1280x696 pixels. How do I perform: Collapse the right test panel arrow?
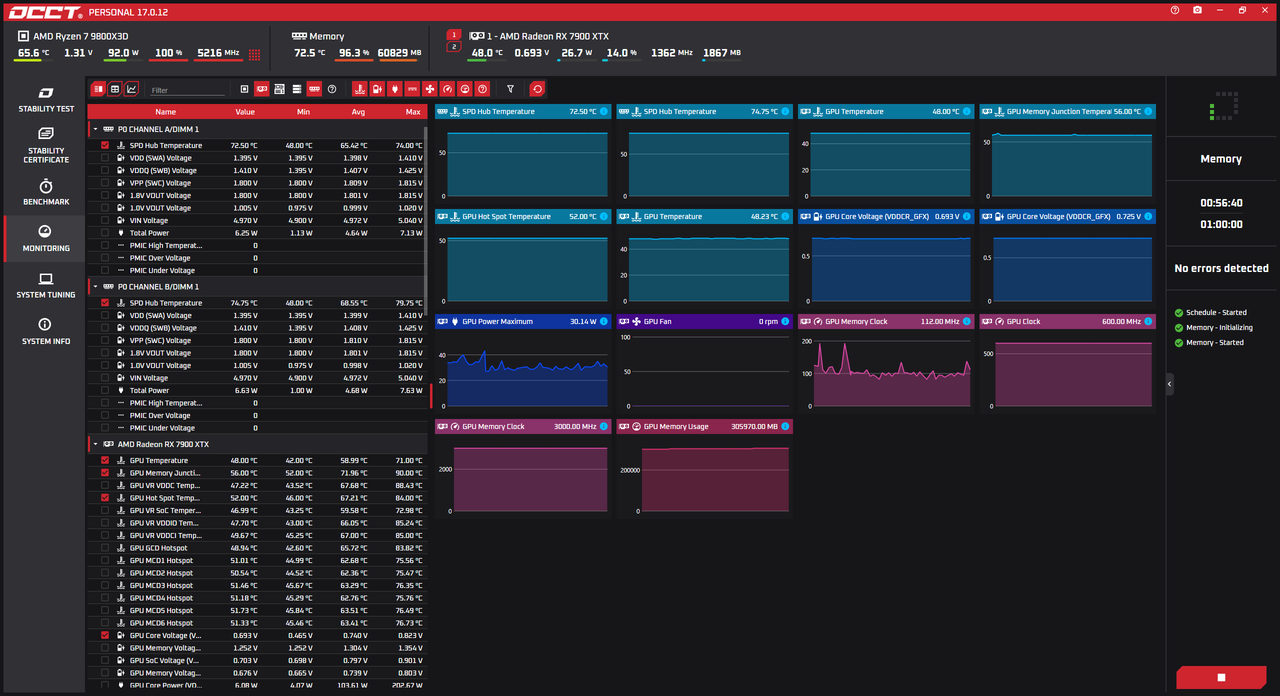(1170, 384)
